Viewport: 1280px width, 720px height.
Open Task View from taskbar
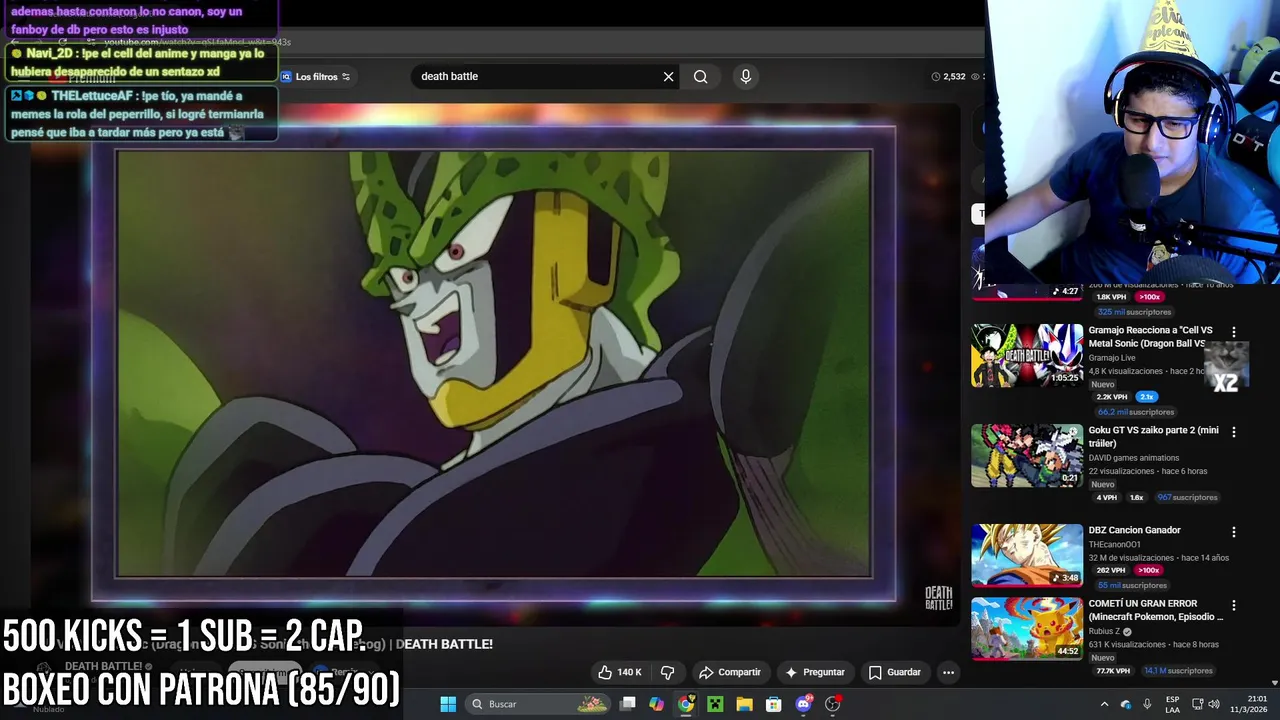[627, 704]
